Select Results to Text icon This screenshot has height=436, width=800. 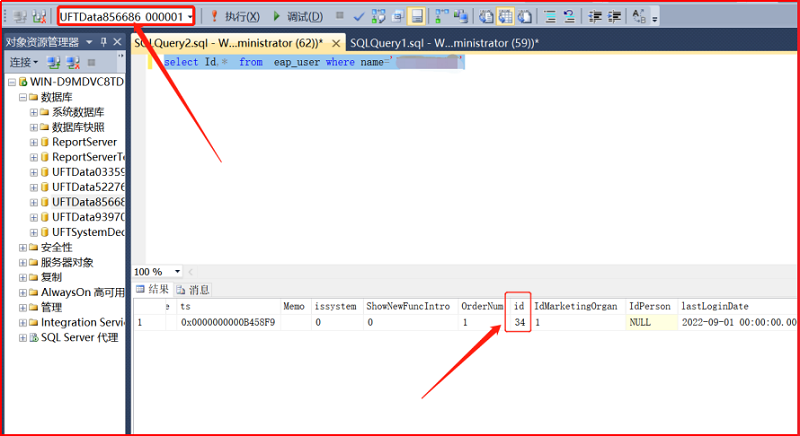[486, 17]
